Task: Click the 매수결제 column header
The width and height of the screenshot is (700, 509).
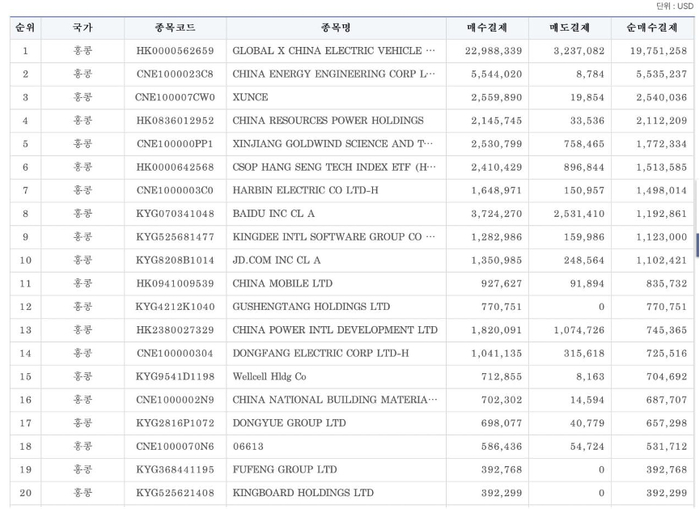Action: point(488,28)
